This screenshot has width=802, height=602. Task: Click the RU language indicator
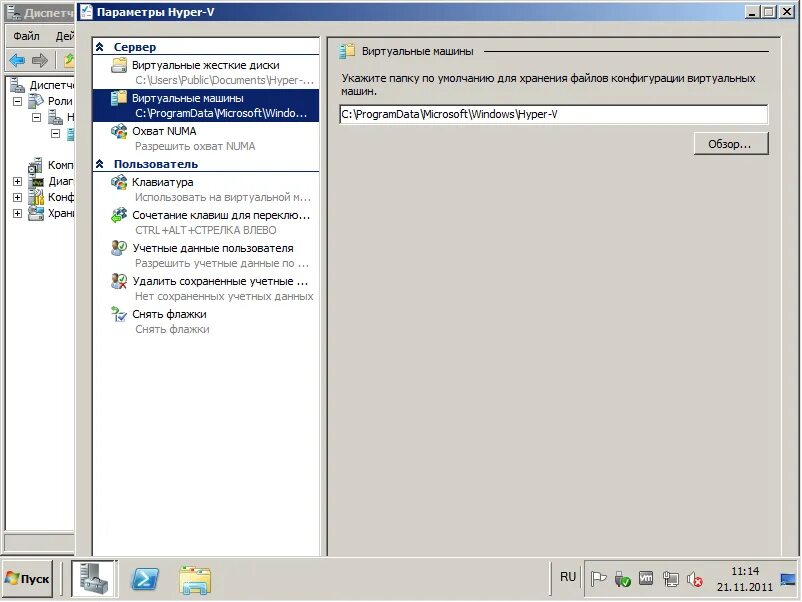pos(568,577)
